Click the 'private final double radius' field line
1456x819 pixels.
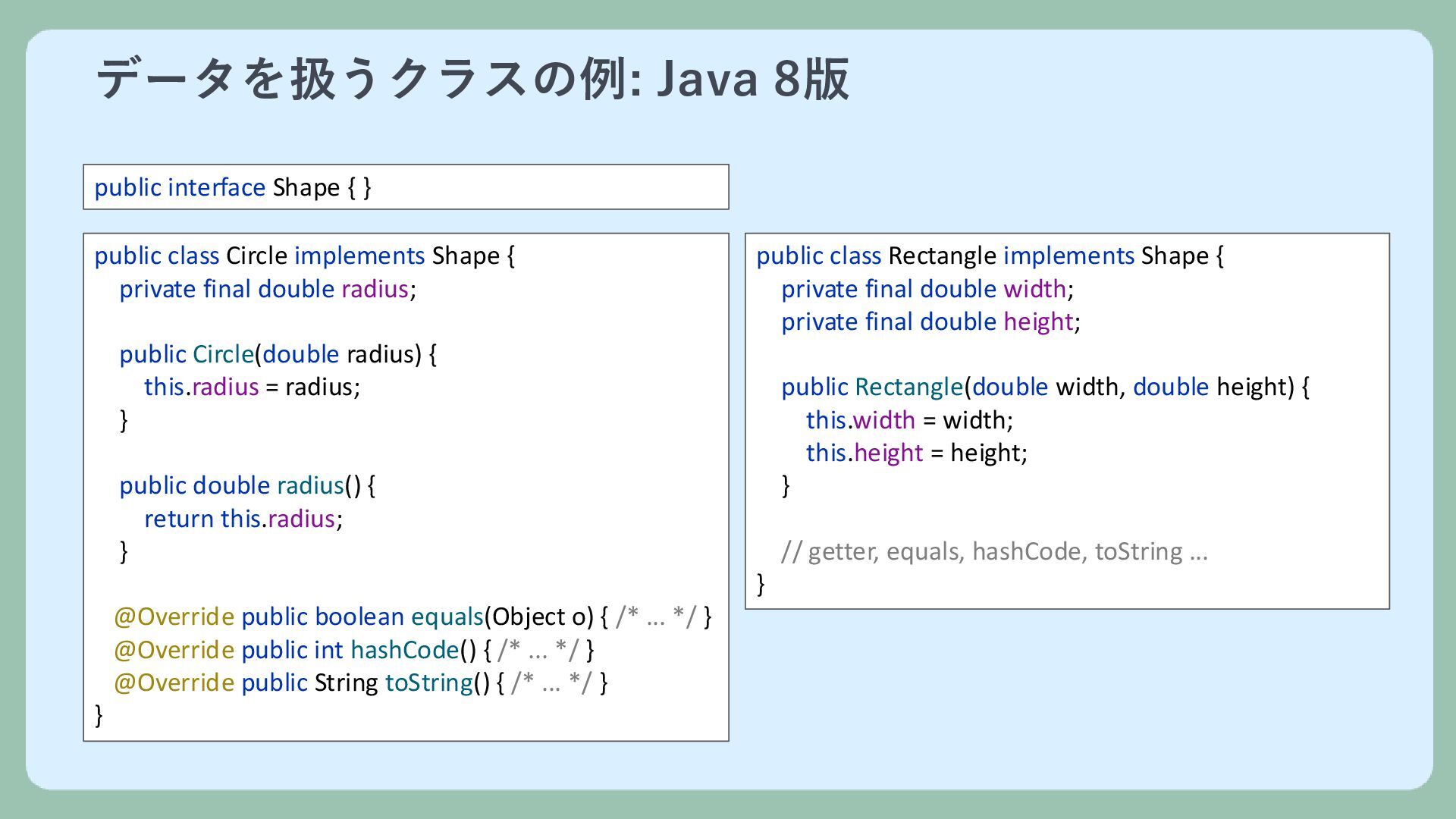267,289
